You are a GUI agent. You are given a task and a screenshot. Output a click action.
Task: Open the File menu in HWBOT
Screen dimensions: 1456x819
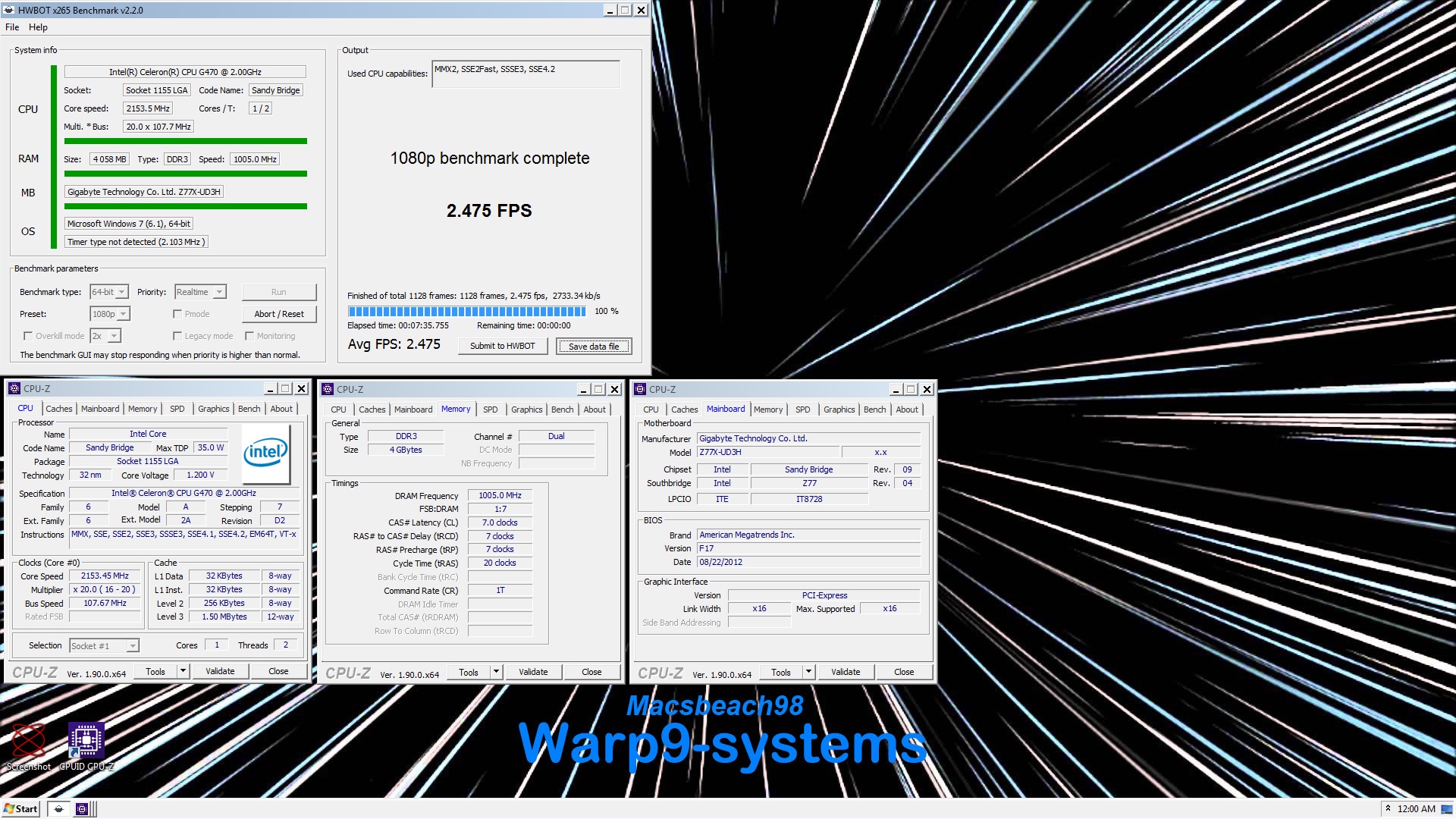12,27
